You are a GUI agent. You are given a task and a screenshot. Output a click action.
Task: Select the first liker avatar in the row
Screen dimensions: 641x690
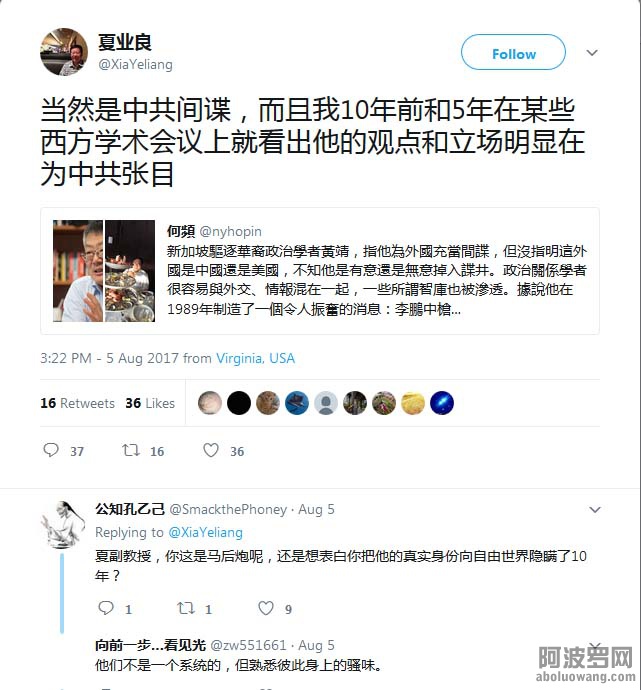pos(210,403)
